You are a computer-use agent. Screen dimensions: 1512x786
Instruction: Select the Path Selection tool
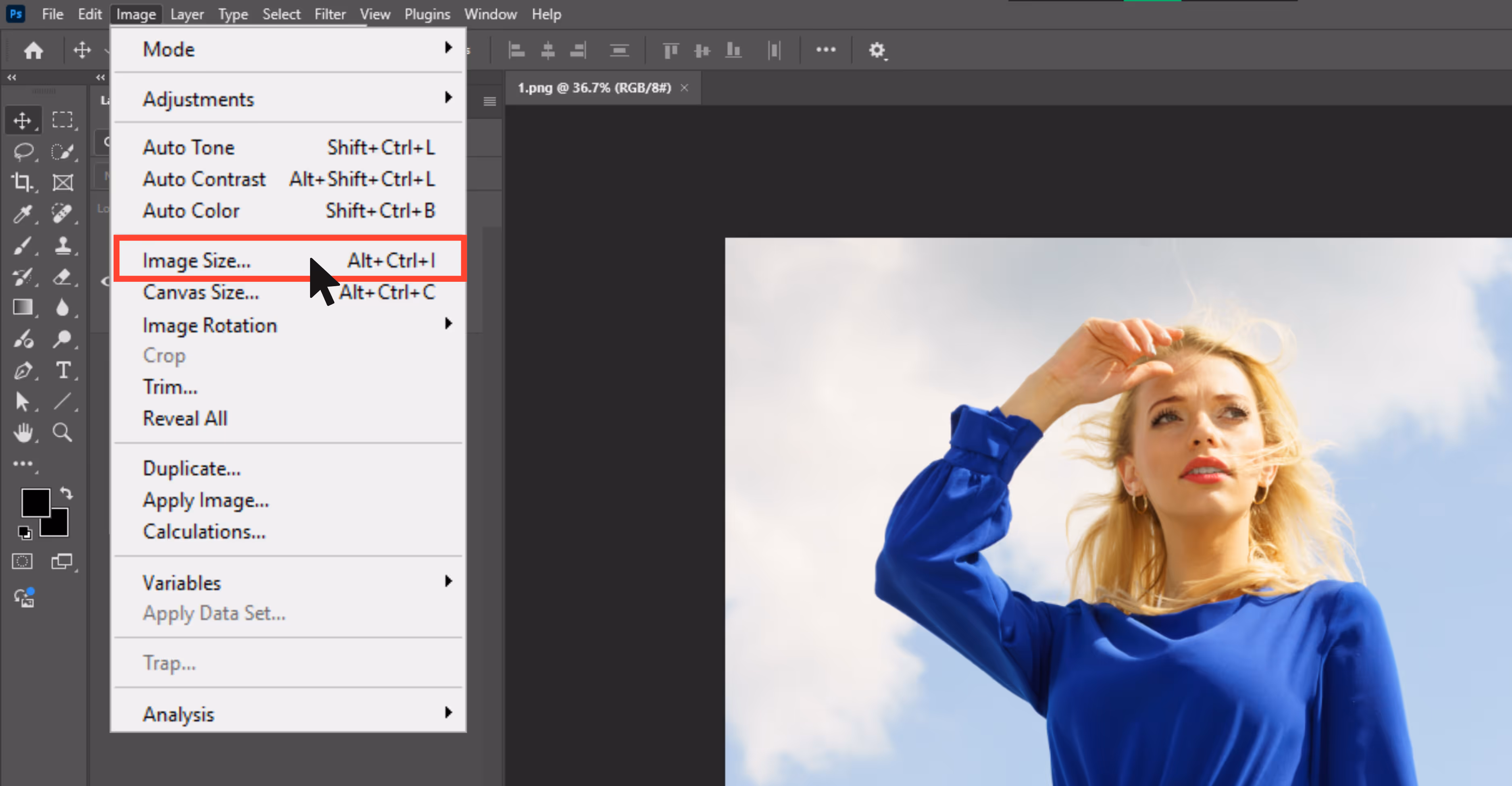[22, 402]
